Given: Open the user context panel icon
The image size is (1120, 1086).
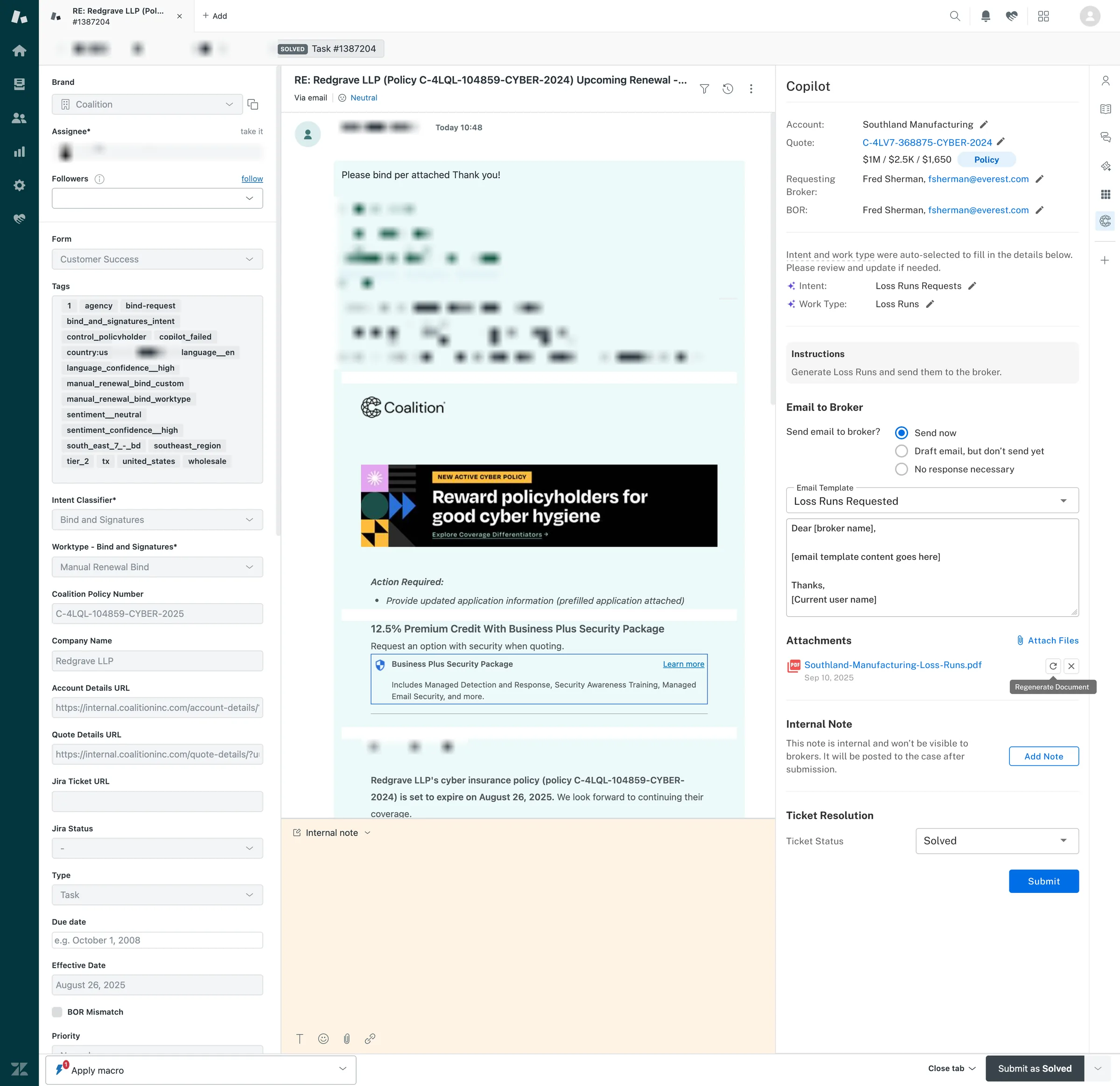Looking at the screenshot, I should 1106,81.
